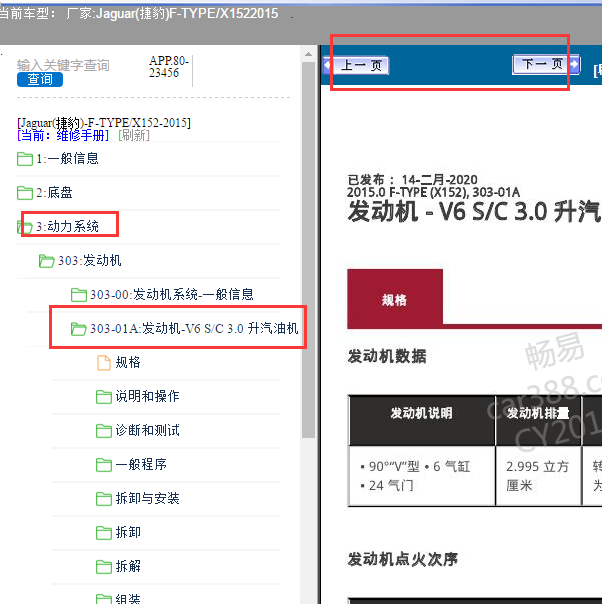Click folder icon beside 拆卸与安装

click(x=104, y=499)
